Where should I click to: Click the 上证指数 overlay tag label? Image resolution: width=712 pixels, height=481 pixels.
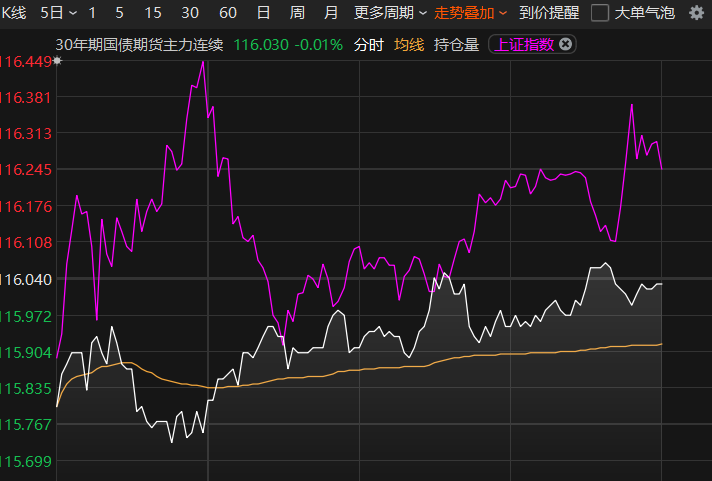tap(525, 44)
